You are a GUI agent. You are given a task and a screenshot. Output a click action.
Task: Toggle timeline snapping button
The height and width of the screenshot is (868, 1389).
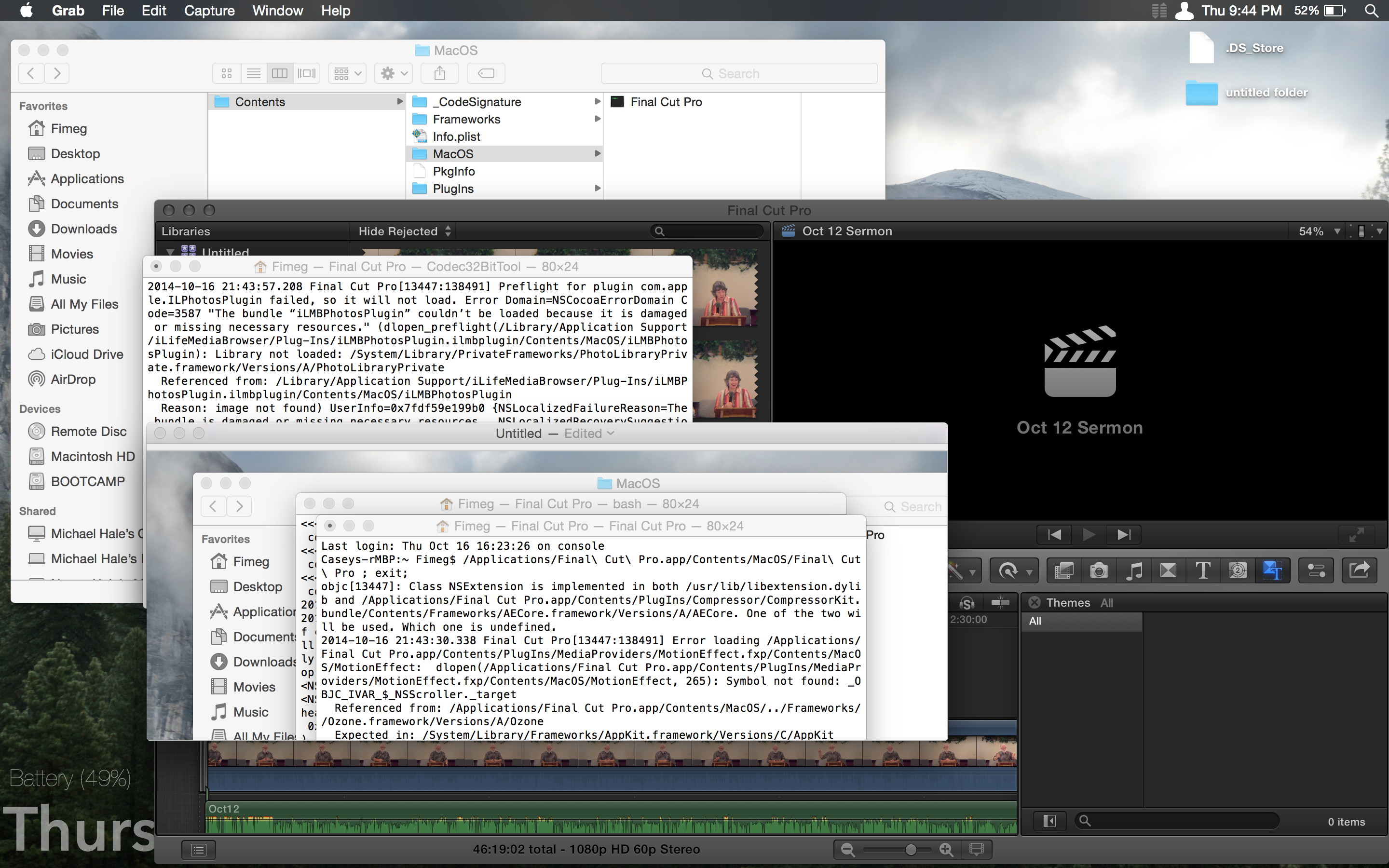click(x=1000, y=603)
